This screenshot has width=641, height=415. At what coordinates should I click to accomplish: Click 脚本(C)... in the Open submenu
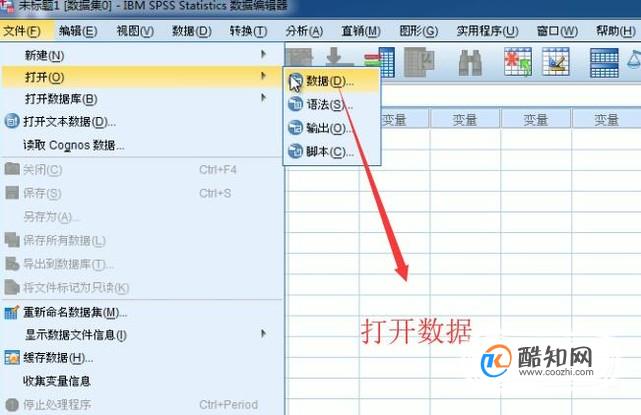[332, 152]
